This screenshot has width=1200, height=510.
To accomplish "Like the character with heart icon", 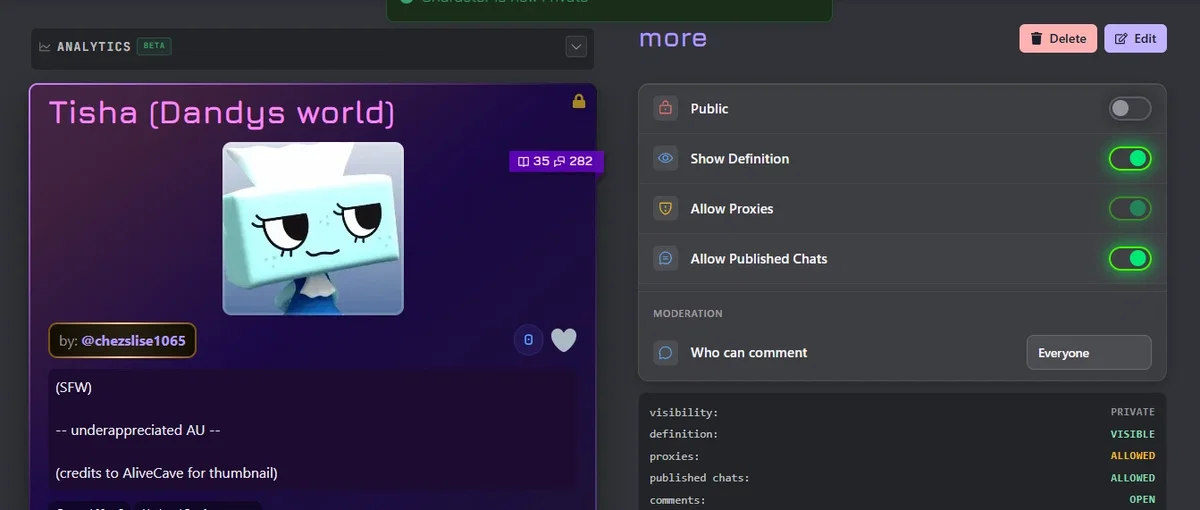I will point(564,341).
